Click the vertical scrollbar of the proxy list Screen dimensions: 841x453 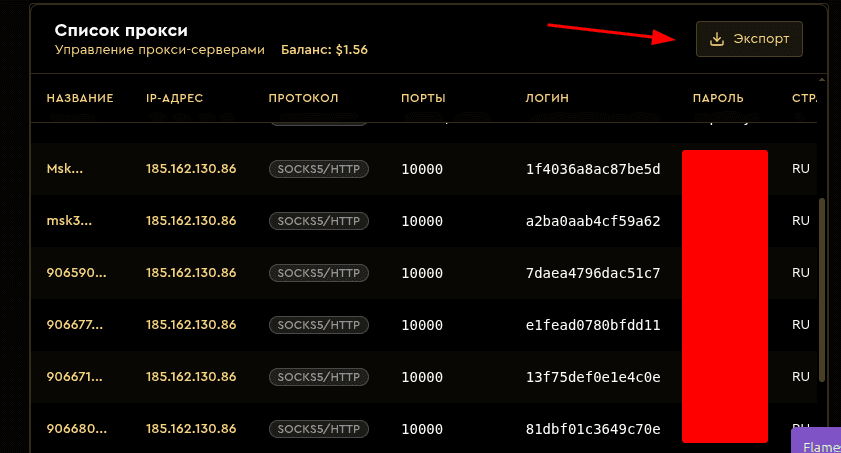pos(822,288)
